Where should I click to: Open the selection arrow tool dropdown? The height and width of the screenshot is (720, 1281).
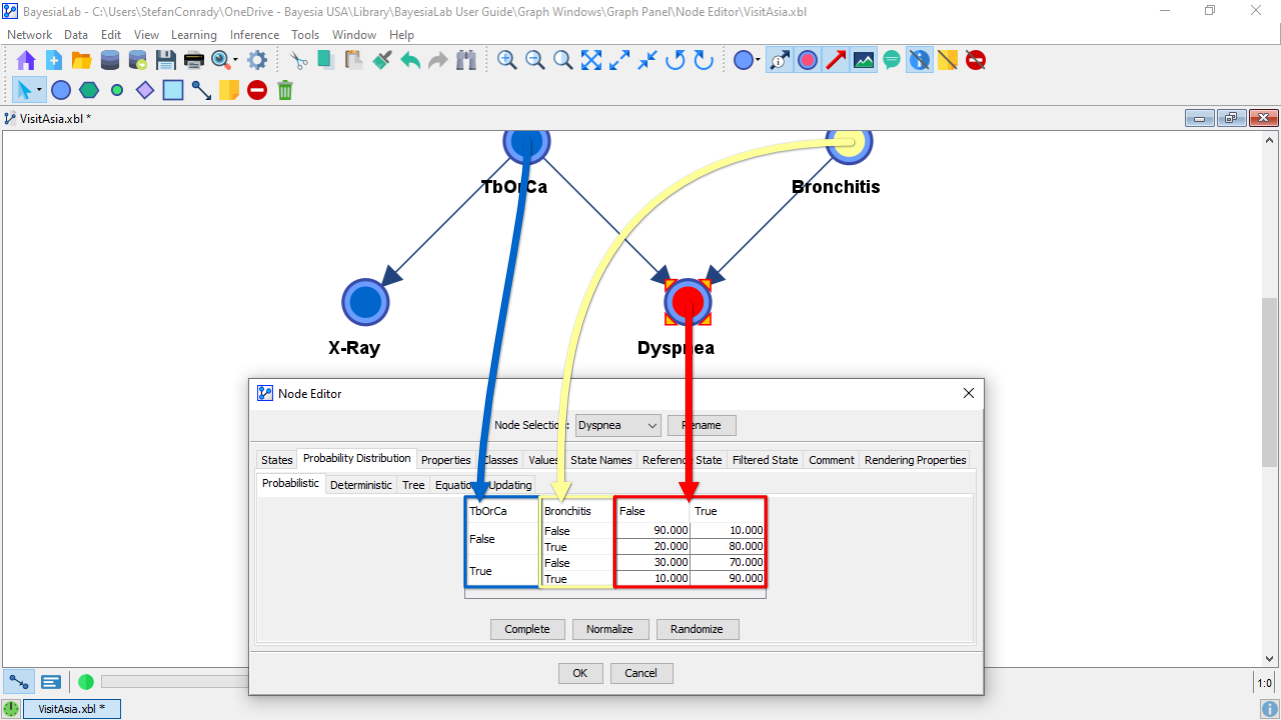[40, 90]
